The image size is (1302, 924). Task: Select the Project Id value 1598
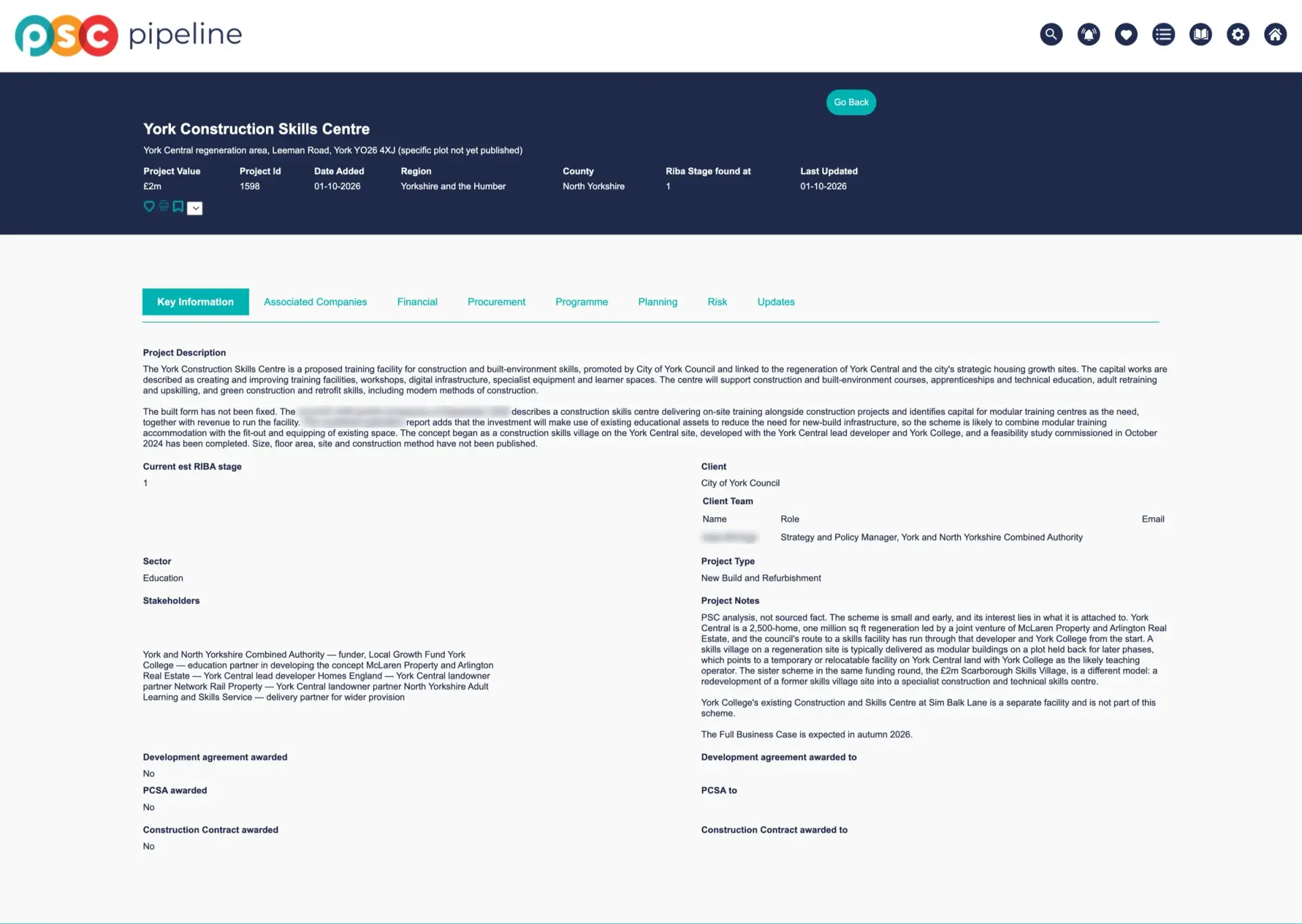coord(250,186)
